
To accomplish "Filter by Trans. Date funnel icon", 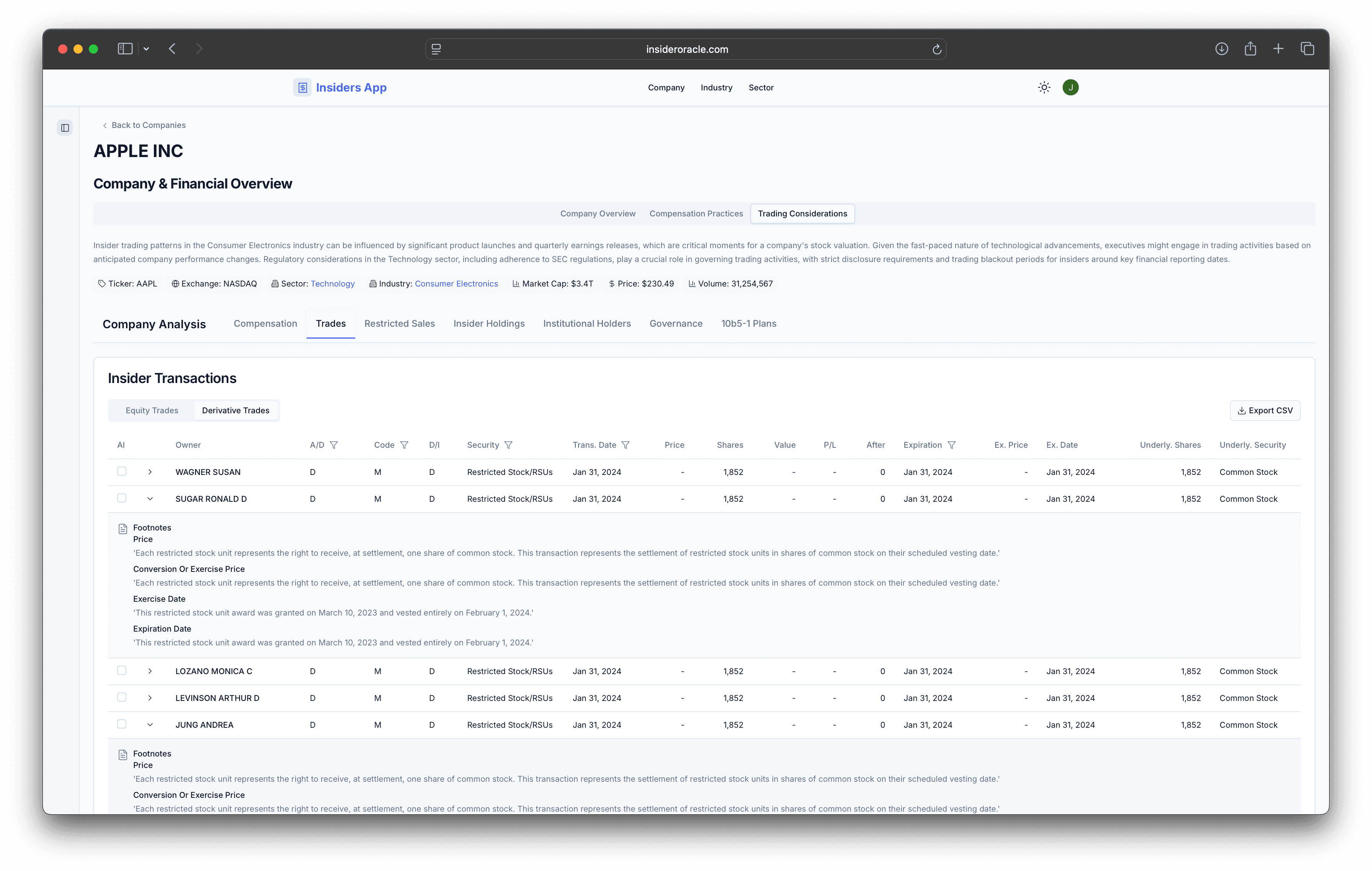I will pyautogui.click(x=625, y=445).
